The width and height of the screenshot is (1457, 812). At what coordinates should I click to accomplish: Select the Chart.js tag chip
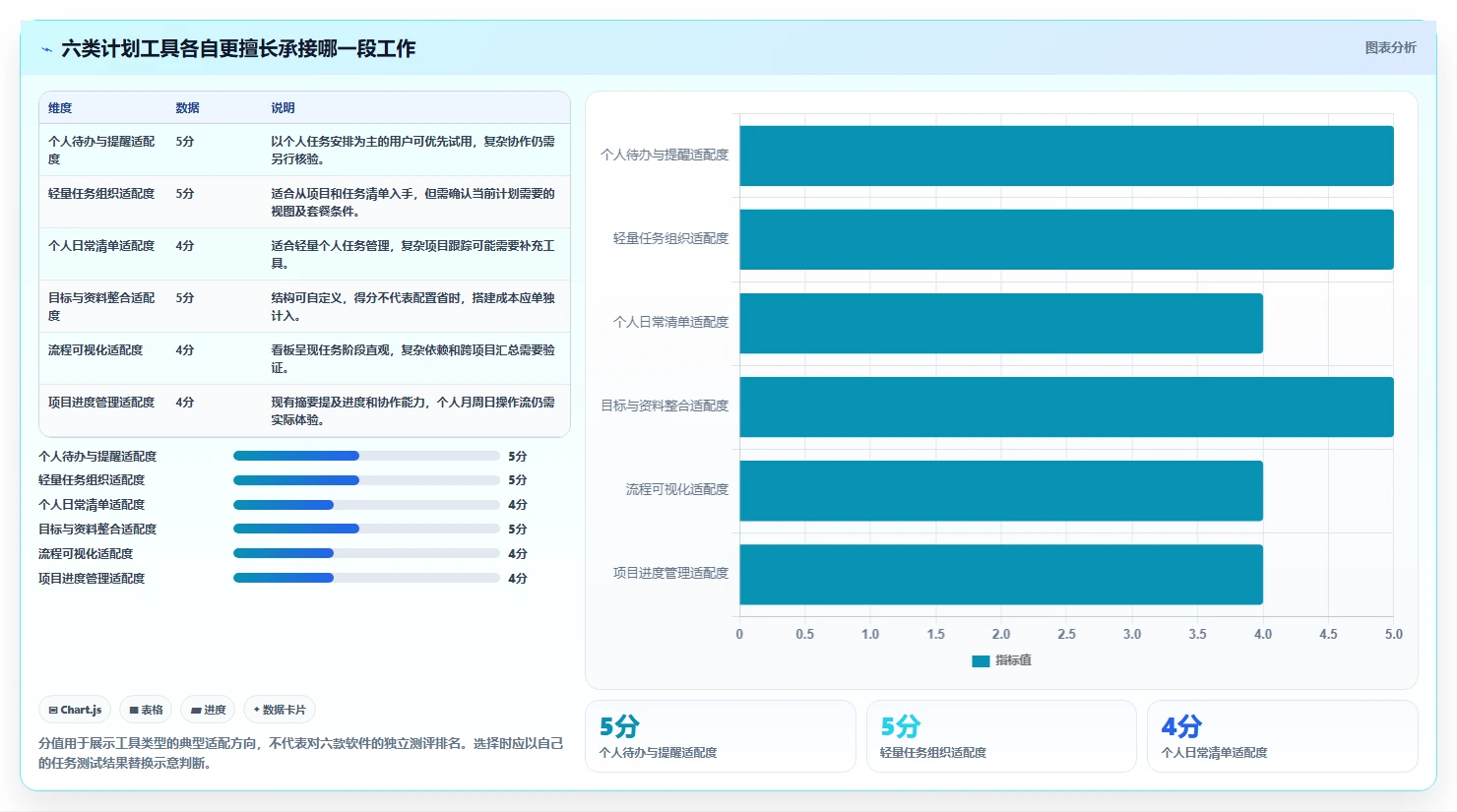(75, 710)
